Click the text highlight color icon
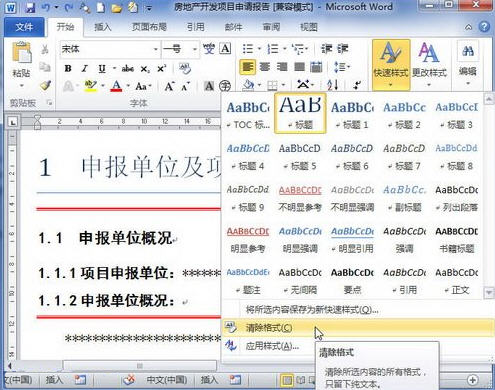Screen dimensions: 495x390 click(90, 86)
